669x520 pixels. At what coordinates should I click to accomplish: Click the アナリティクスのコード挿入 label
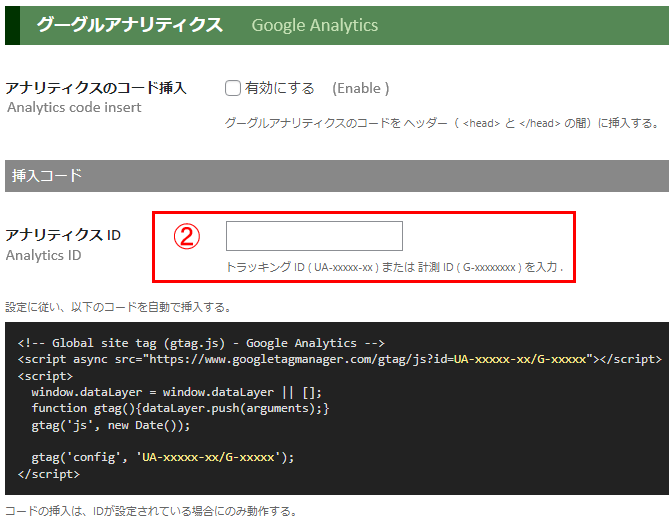[x=96, y=88]
